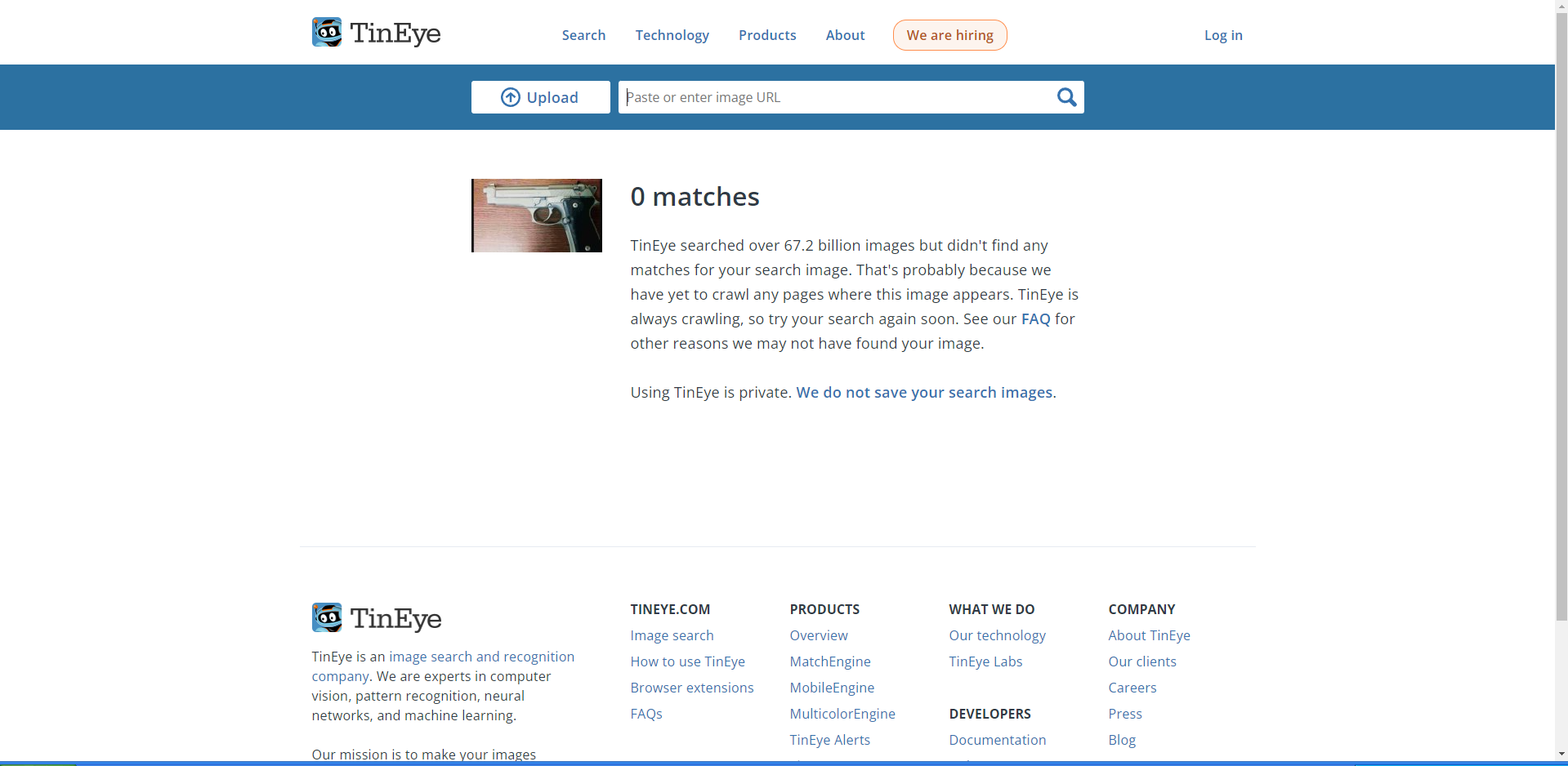The image size is (1568, 766).
Task: Go to the About page
Action: [845, 35]
